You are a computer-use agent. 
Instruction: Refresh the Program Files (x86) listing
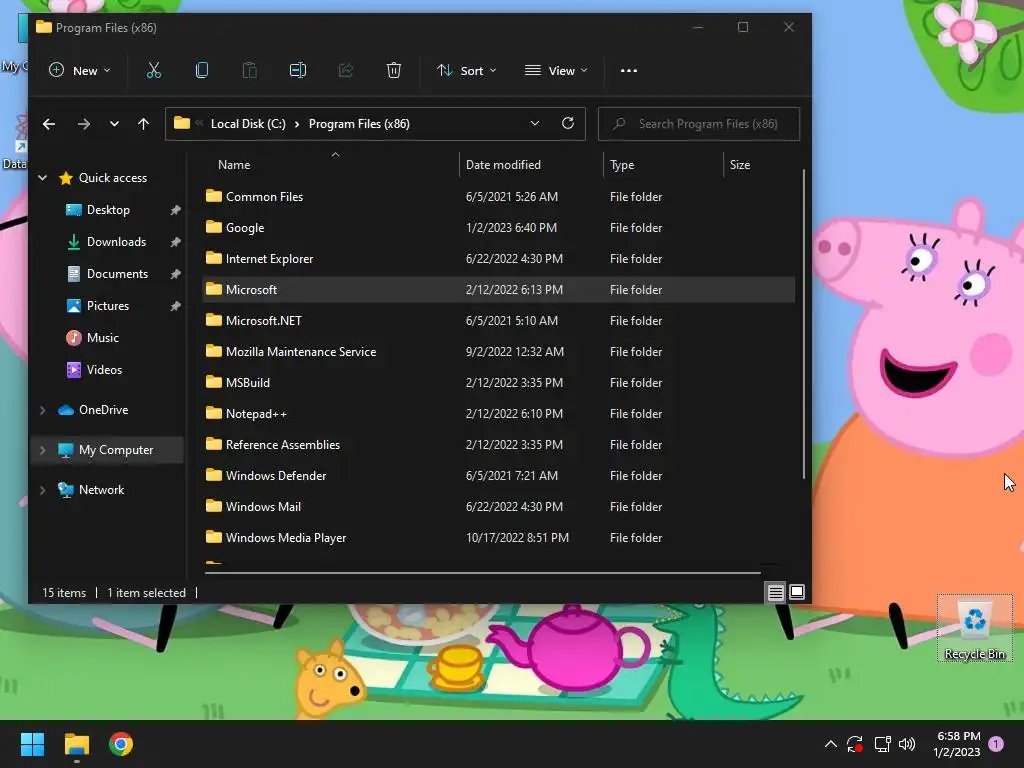[x=568, y=123]
